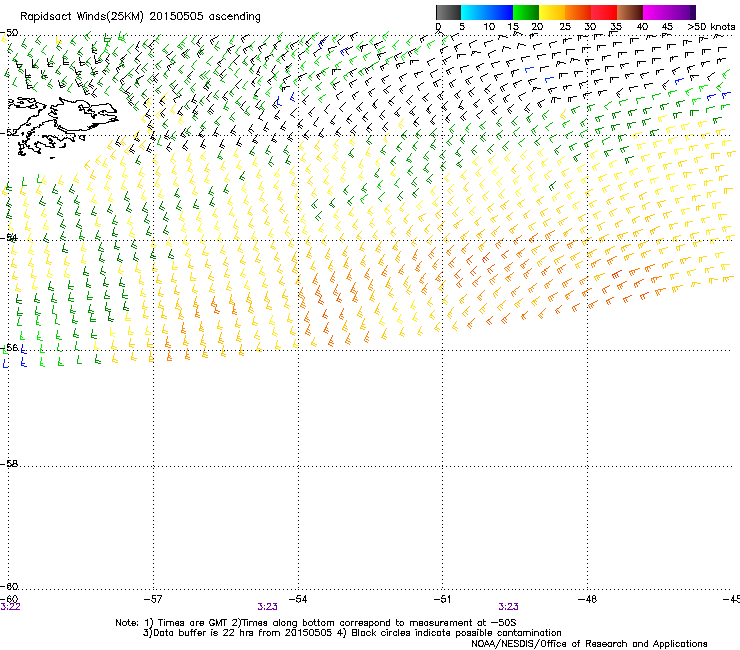Click the brown 35-40 knots legend color

630,12
